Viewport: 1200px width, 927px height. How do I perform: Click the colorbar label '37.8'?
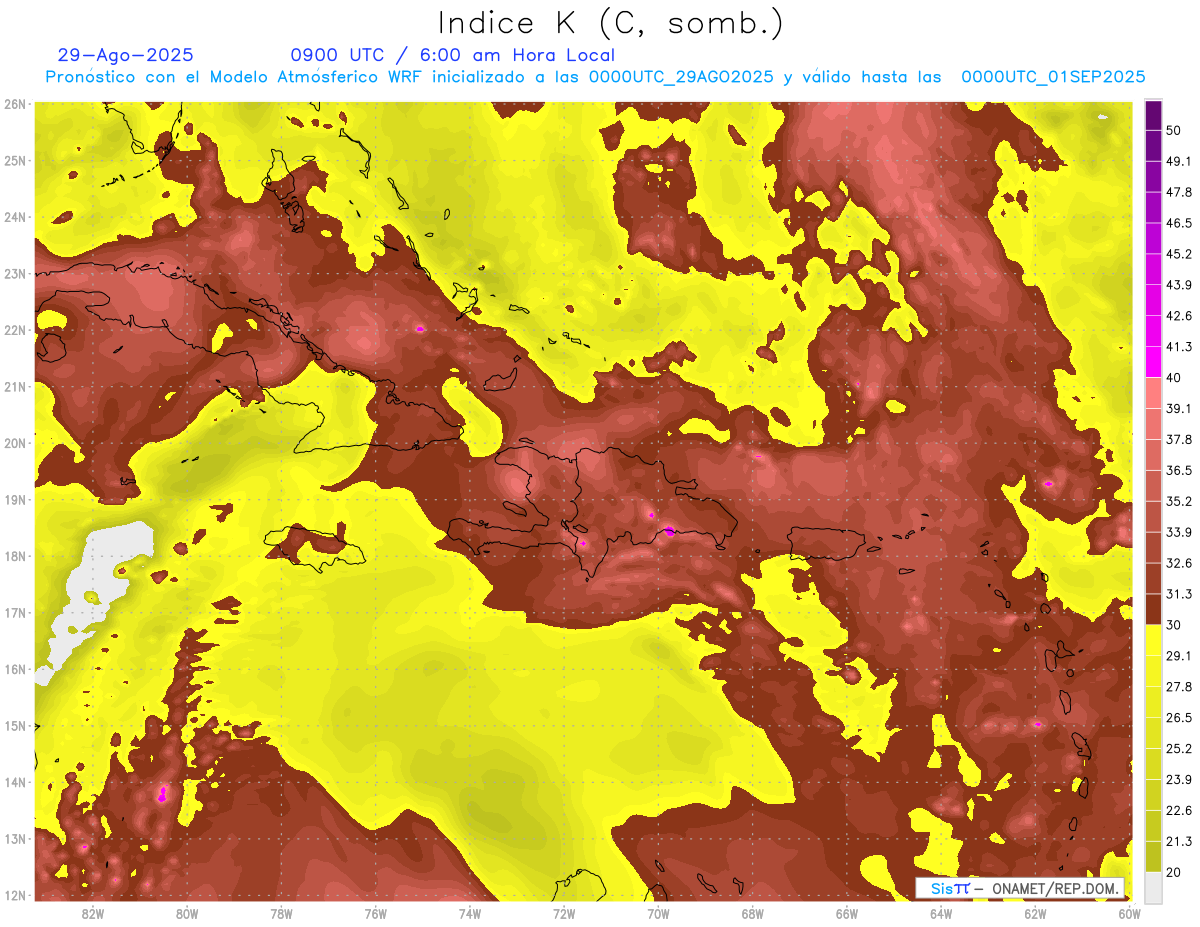tap(1178, 439)
